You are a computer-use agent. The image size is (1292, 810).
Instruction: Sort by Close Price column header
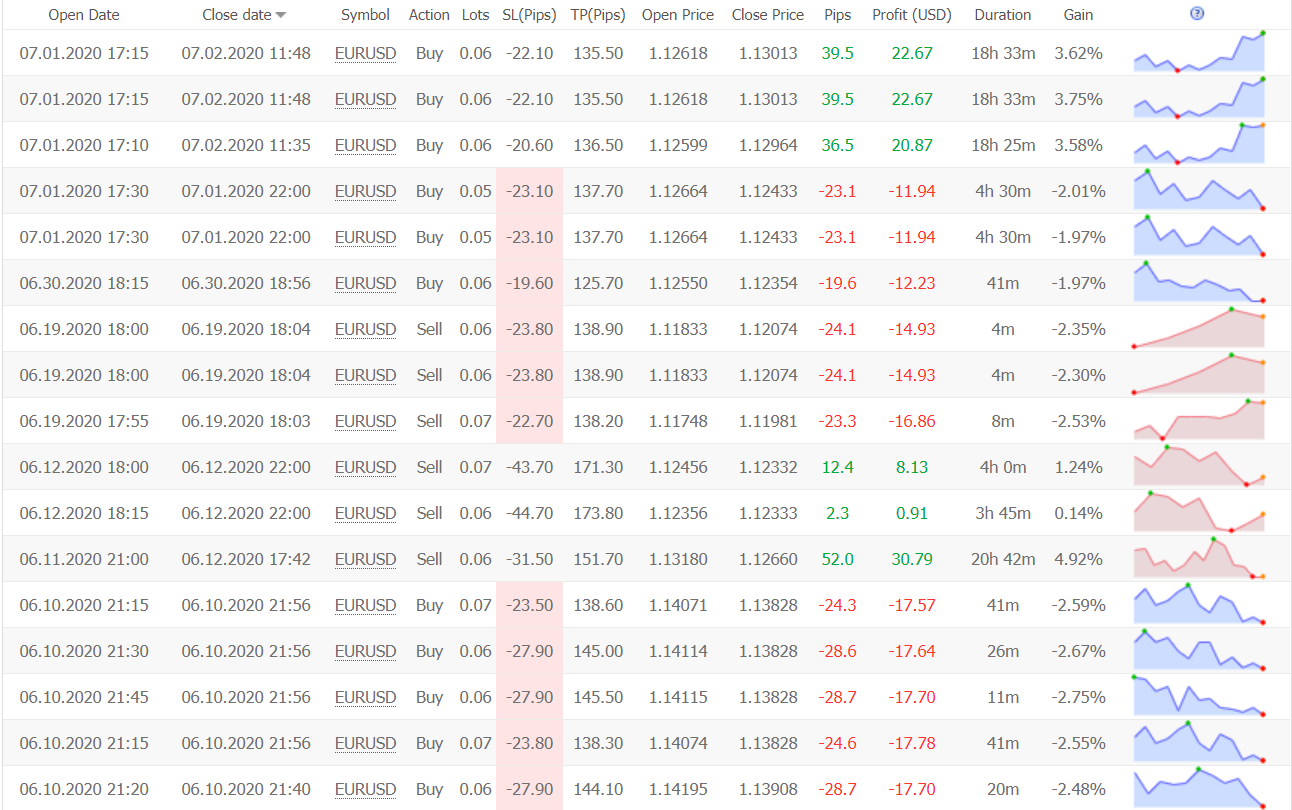click(x=768, y=15)
